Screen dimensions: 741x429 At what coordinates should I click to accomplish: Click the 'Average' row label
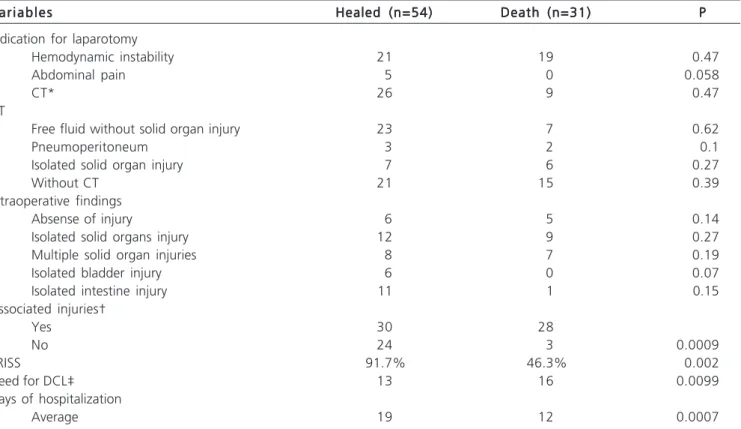(55, 417)
